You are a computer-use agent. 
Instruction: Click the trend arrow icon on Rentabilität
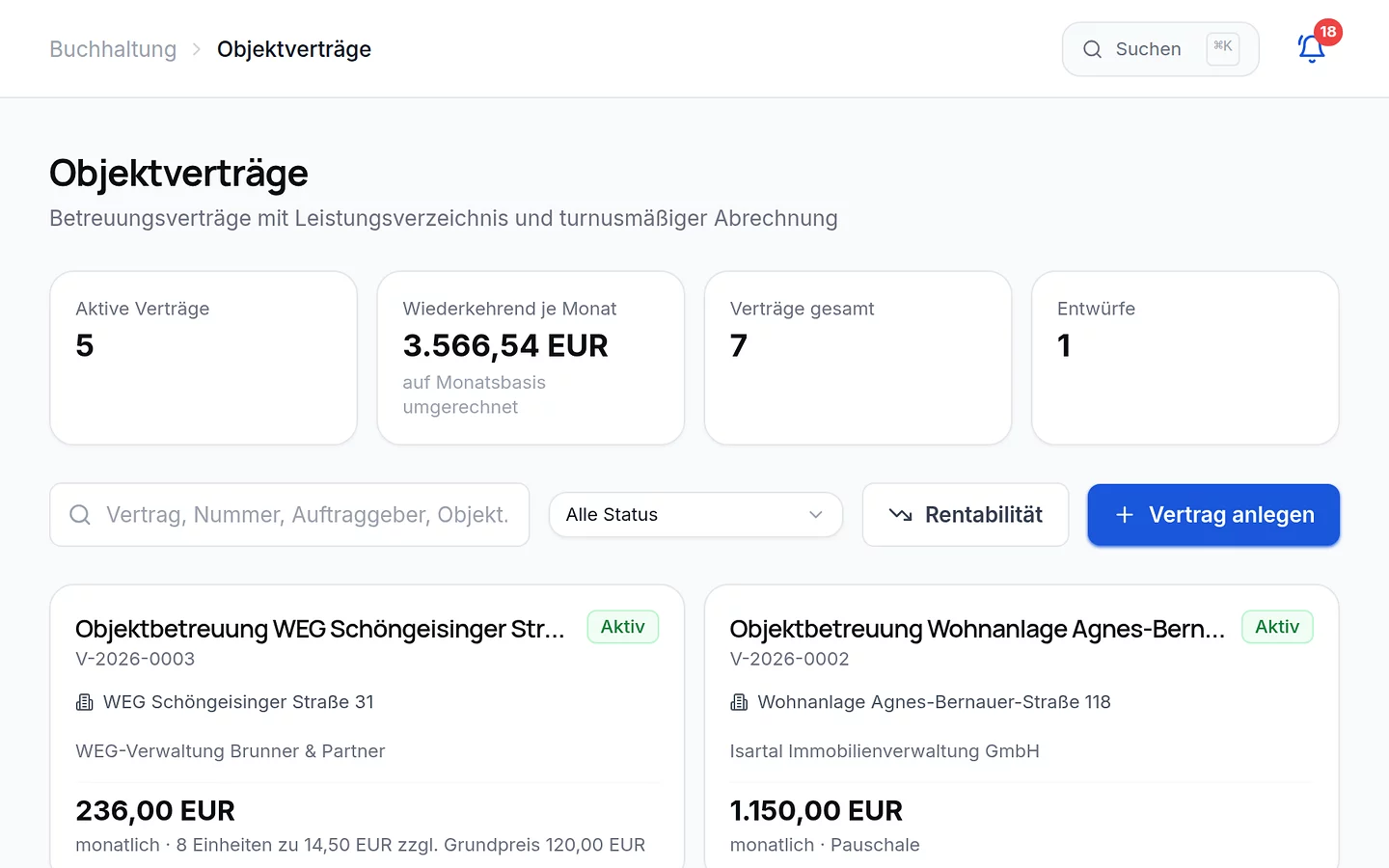click(x=900, y=515)
